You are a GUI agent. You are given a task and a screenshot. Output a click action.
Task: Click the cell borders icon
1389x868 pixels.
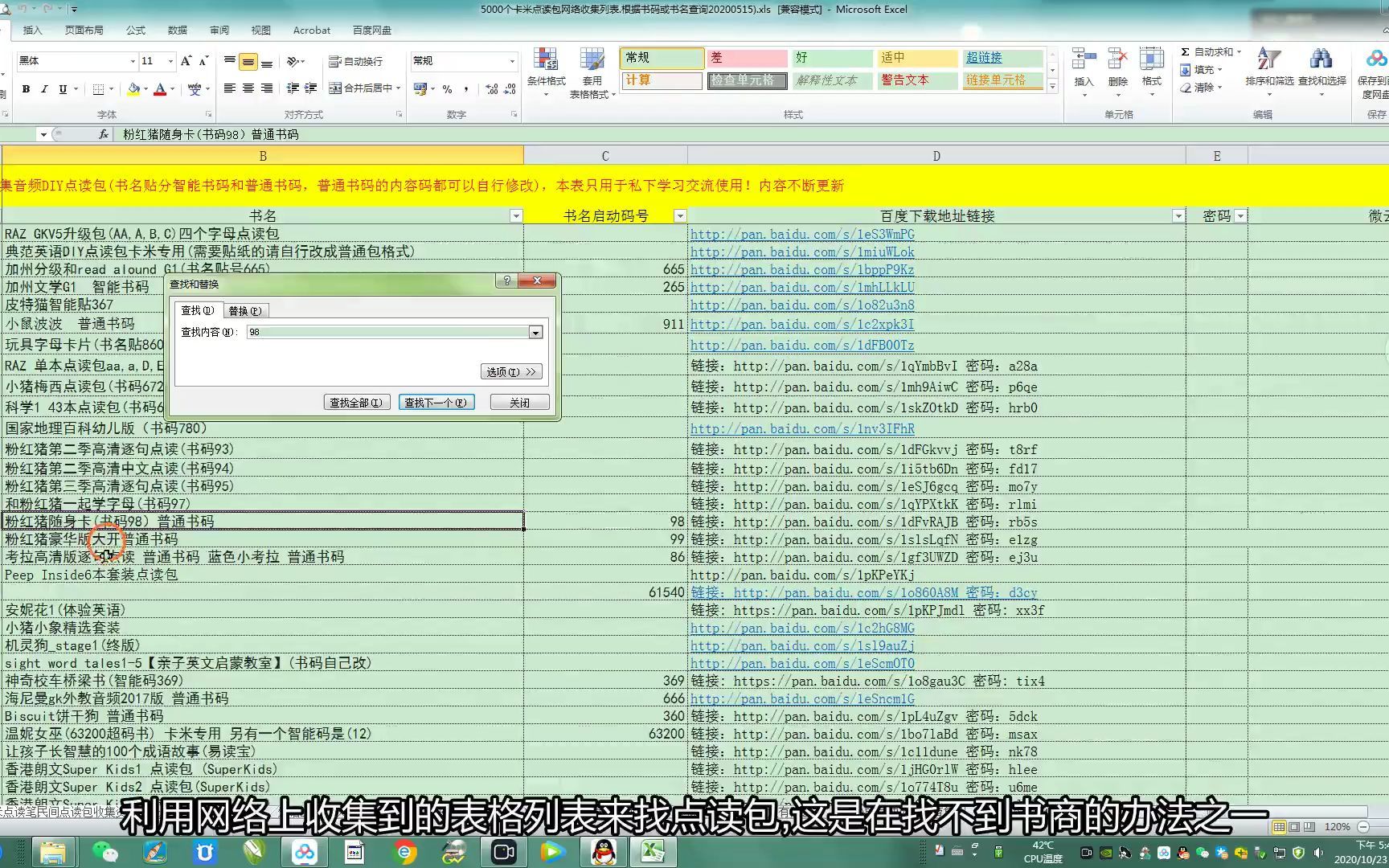98,89
